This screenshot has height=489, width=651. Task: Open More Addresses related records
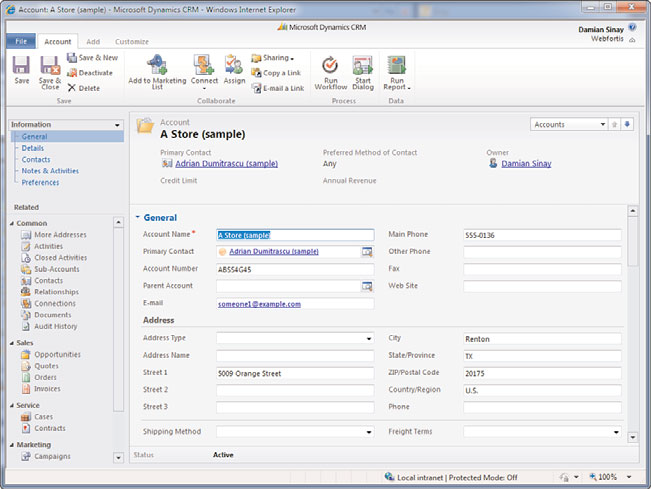tap(54, 235)
